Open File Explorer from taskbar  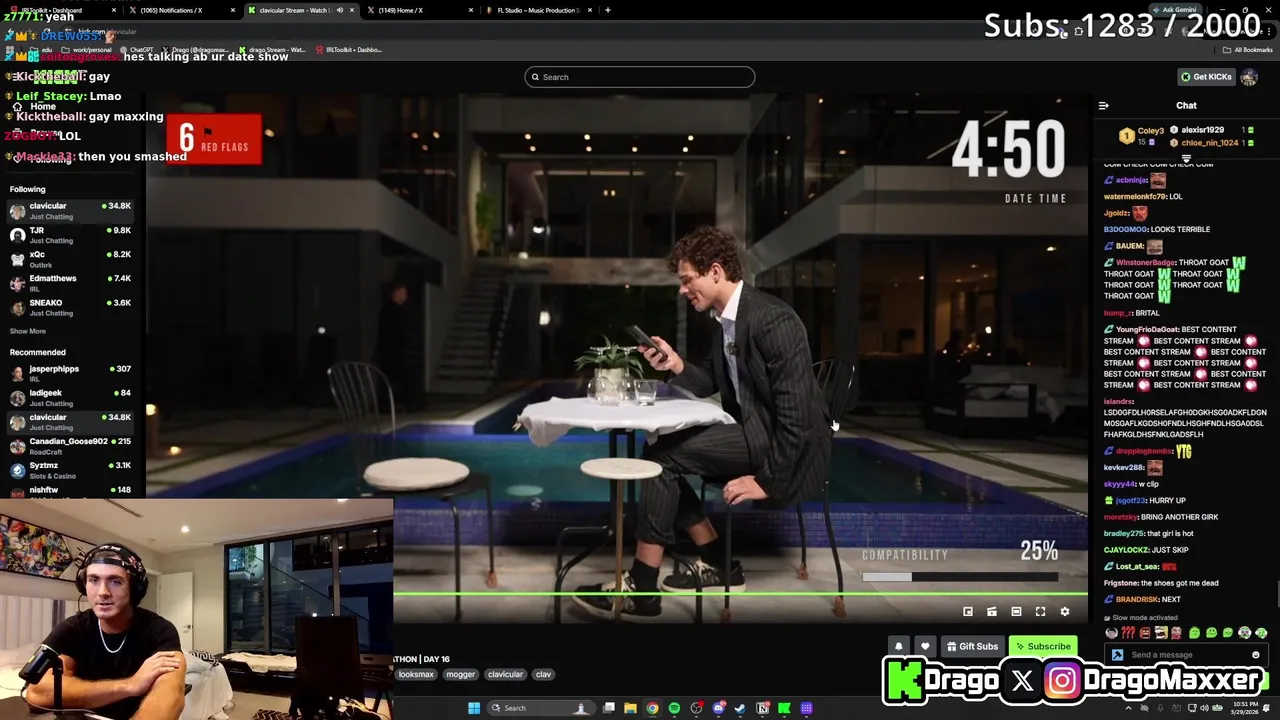coord(630,708)
